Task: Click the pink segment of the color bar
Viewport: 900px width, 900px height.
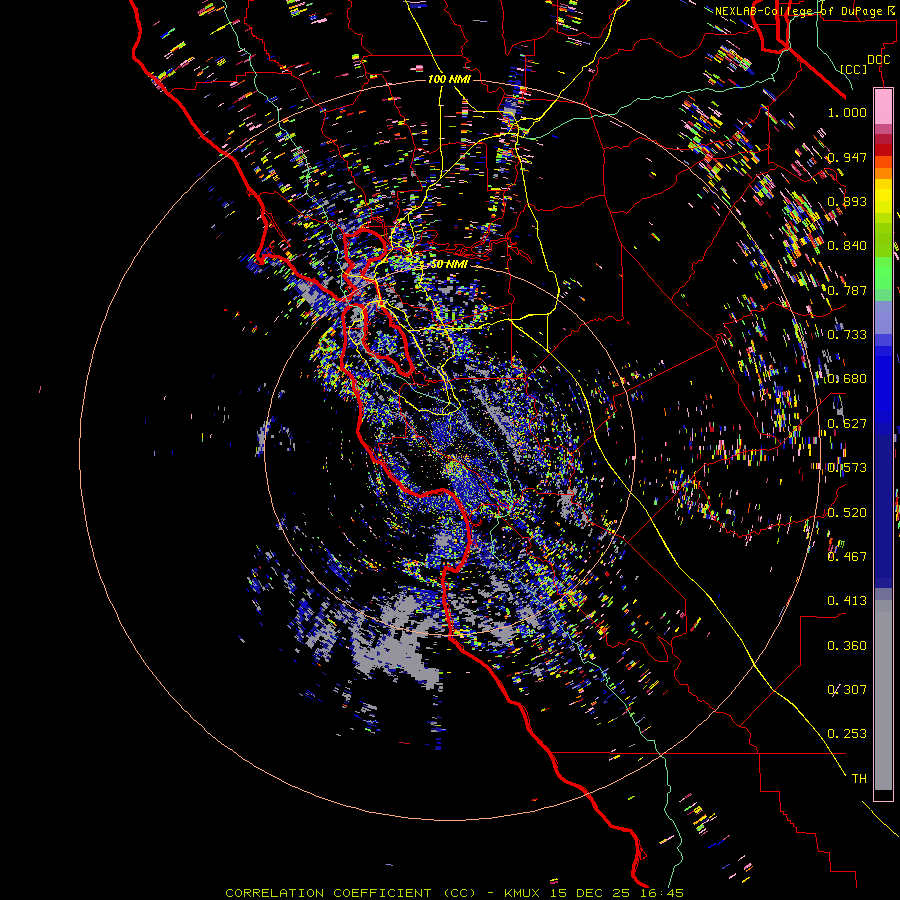Action: (x=883, y=106)
